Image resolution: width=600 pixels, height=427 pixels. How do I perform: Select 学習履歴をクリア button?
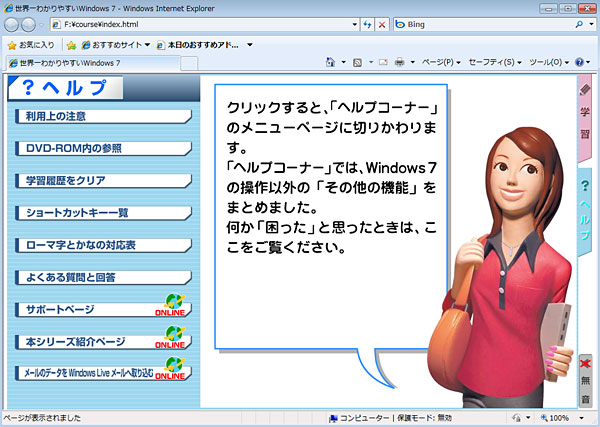(103, 181)
